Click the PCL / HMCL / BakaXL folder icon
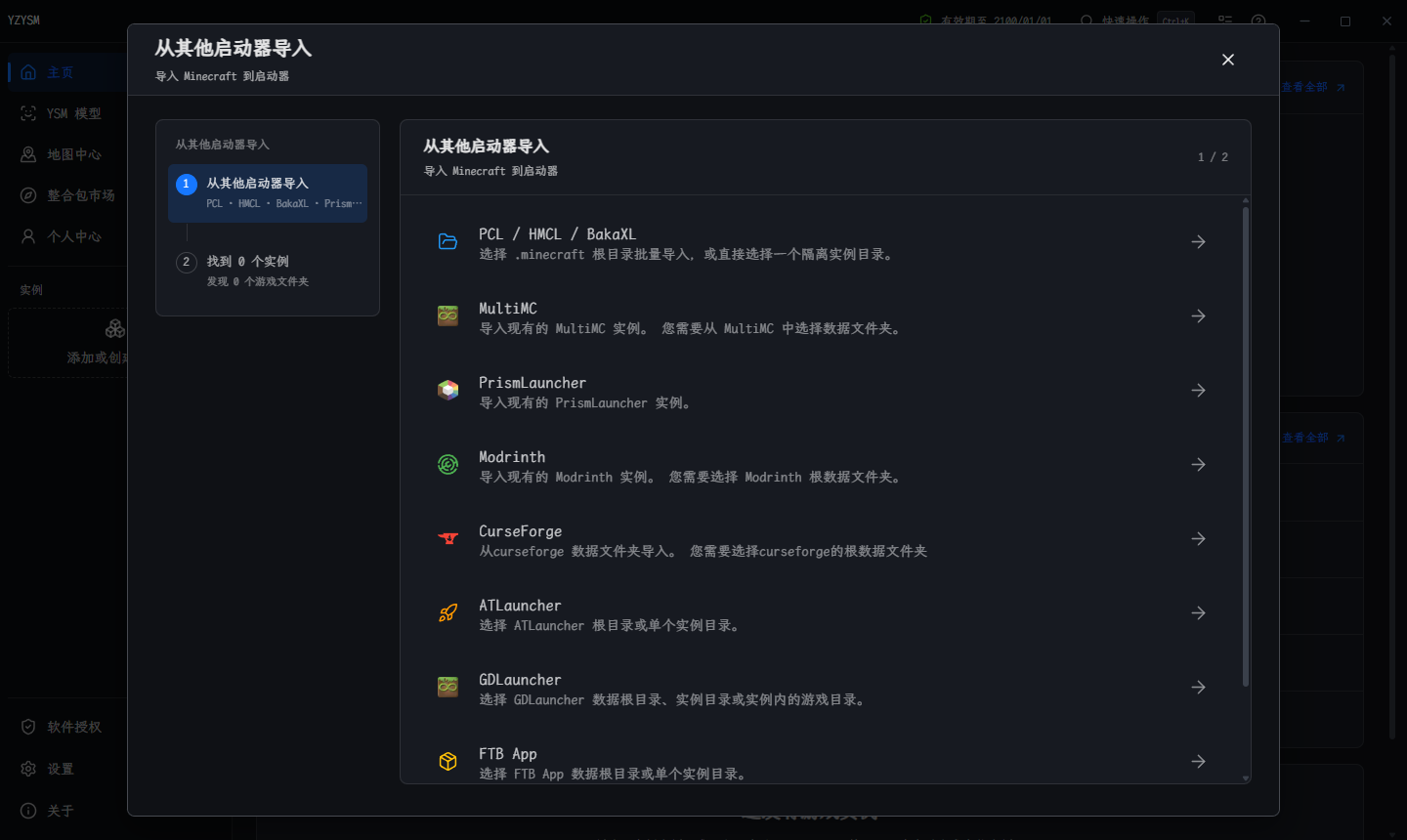The height and width of the screenshot is (840, 1407). click(x=448, y=242)
